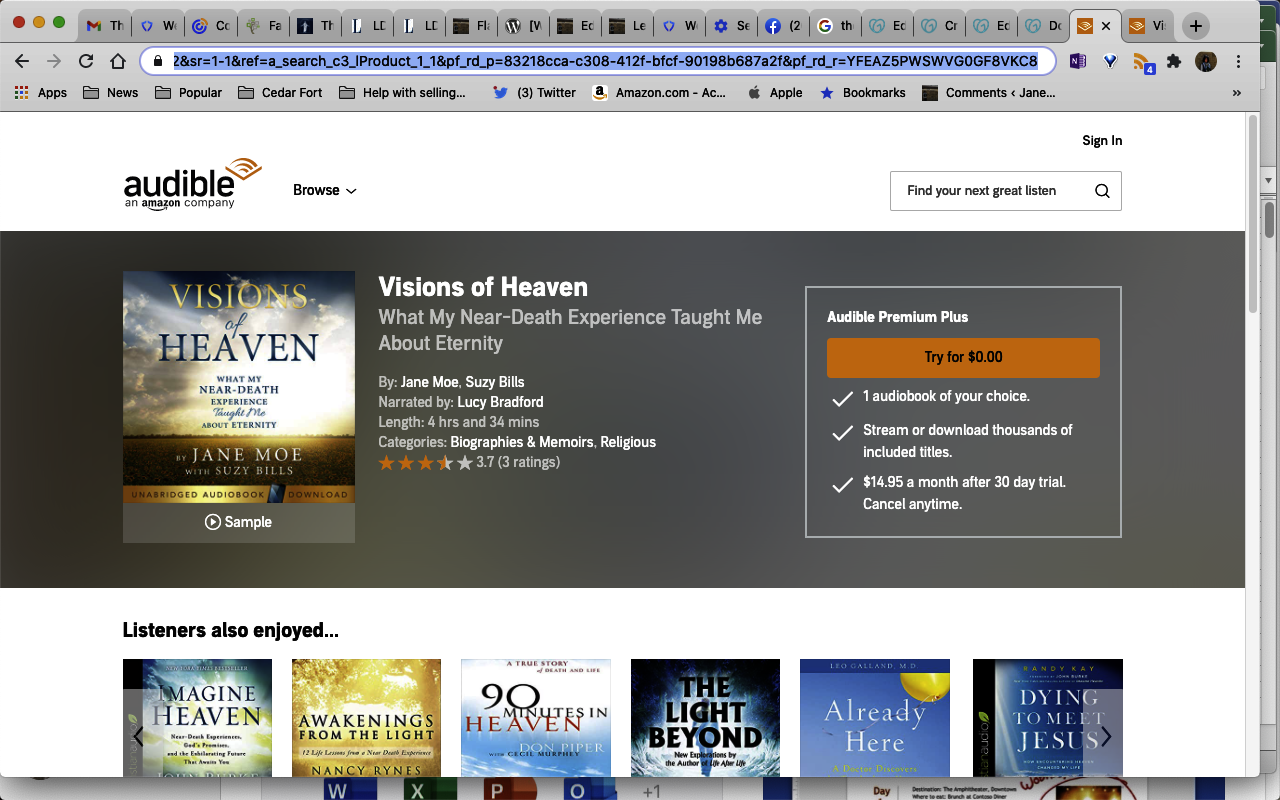
Task: Reload the current page
Action: (x=86, y=61)
